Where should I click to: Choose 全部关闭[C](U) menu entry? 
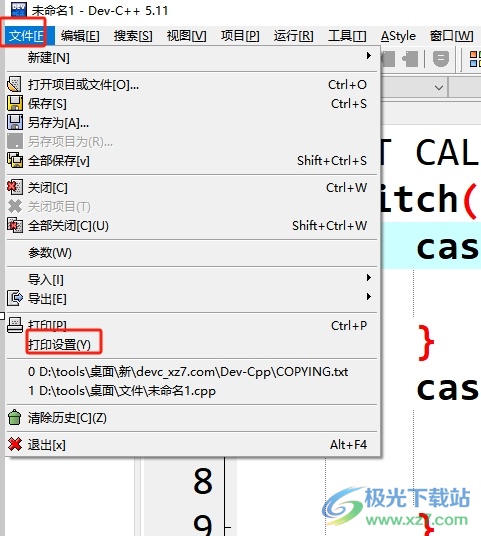pos(192,226)
